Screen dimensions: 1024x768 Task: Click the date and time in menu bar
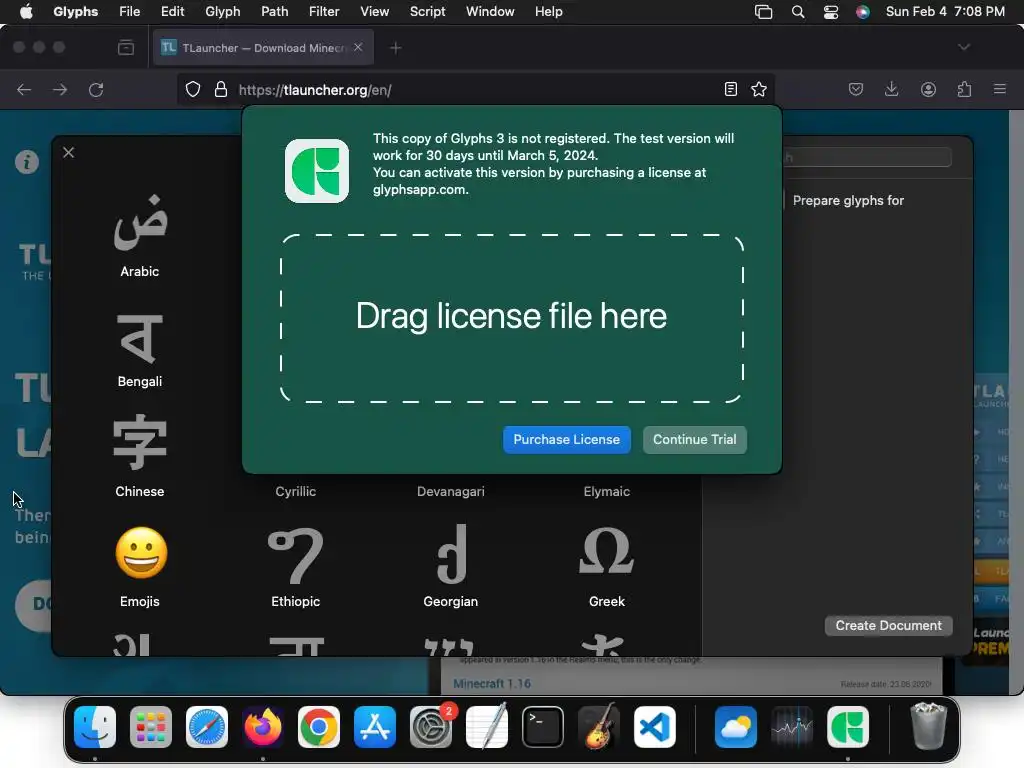pos(945,12)
